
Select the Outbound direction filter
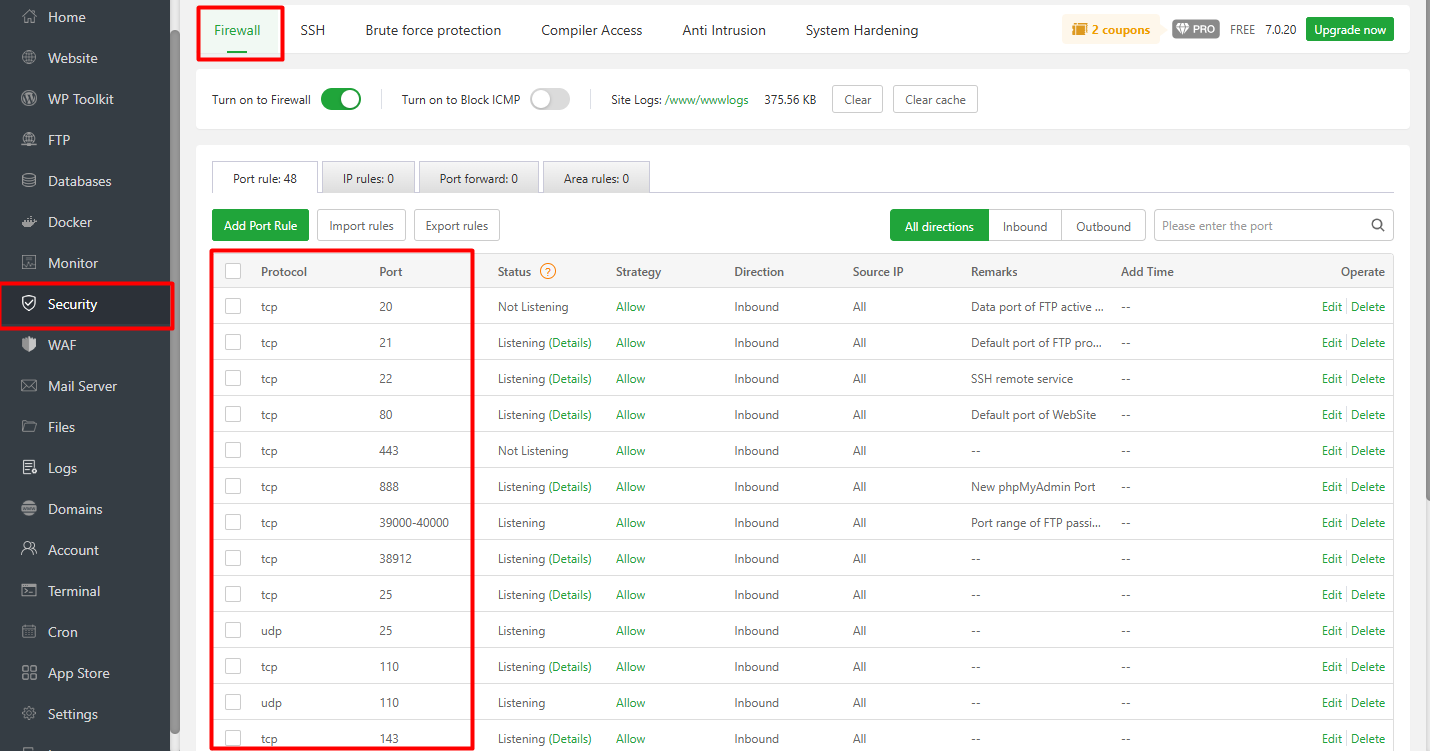point(1103,225)
